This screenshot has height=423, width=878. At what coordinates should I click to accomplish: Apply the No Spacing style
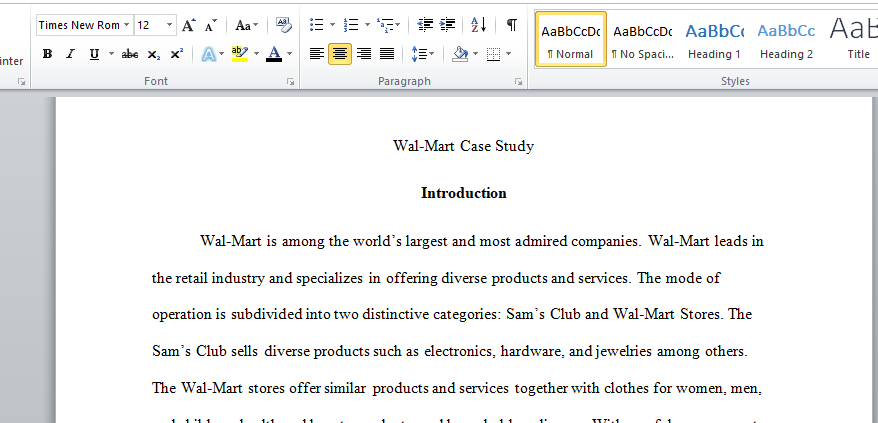coord(642,39)
